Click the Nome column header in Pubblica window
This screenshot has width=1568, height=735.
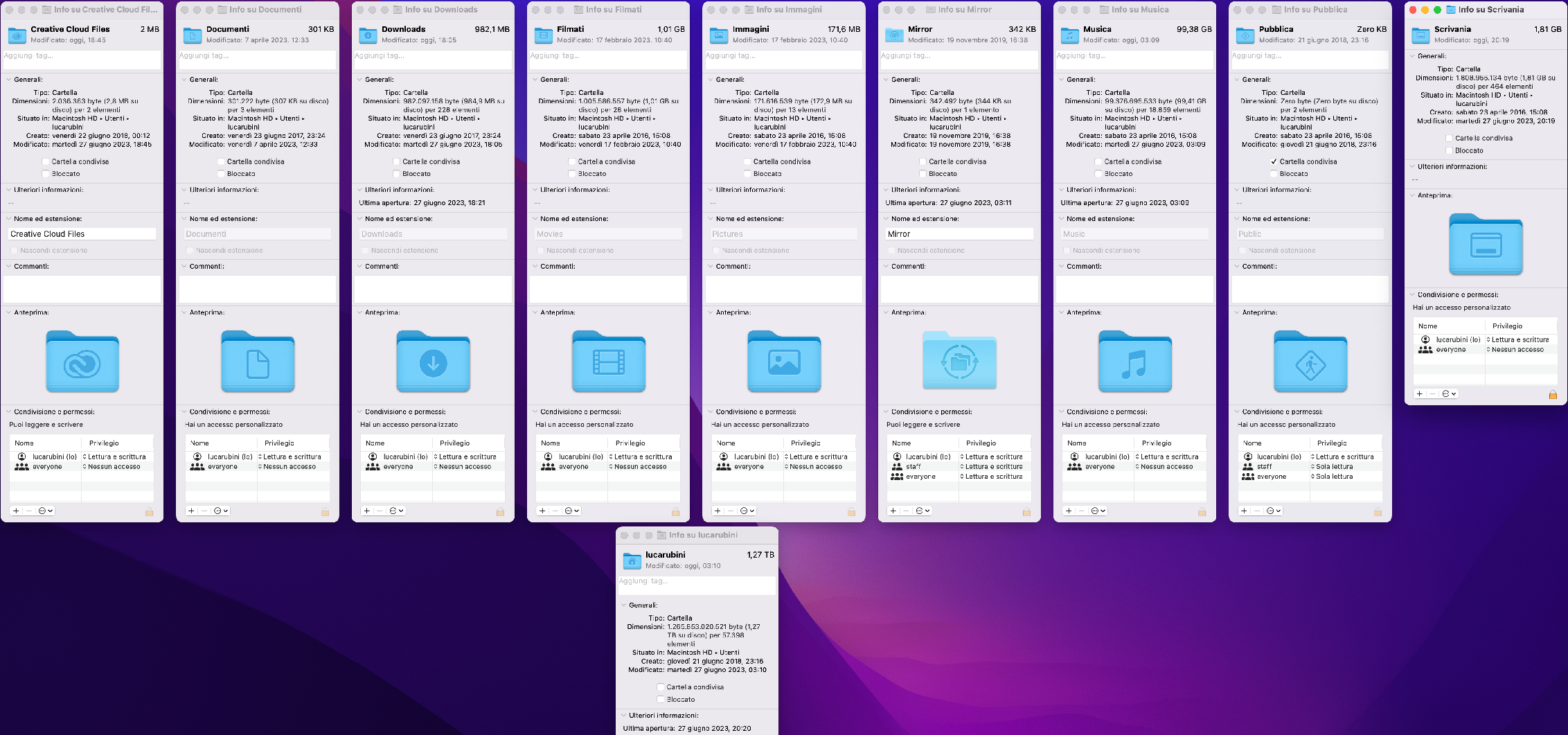pyautogui.click(x=1252, y=443)
